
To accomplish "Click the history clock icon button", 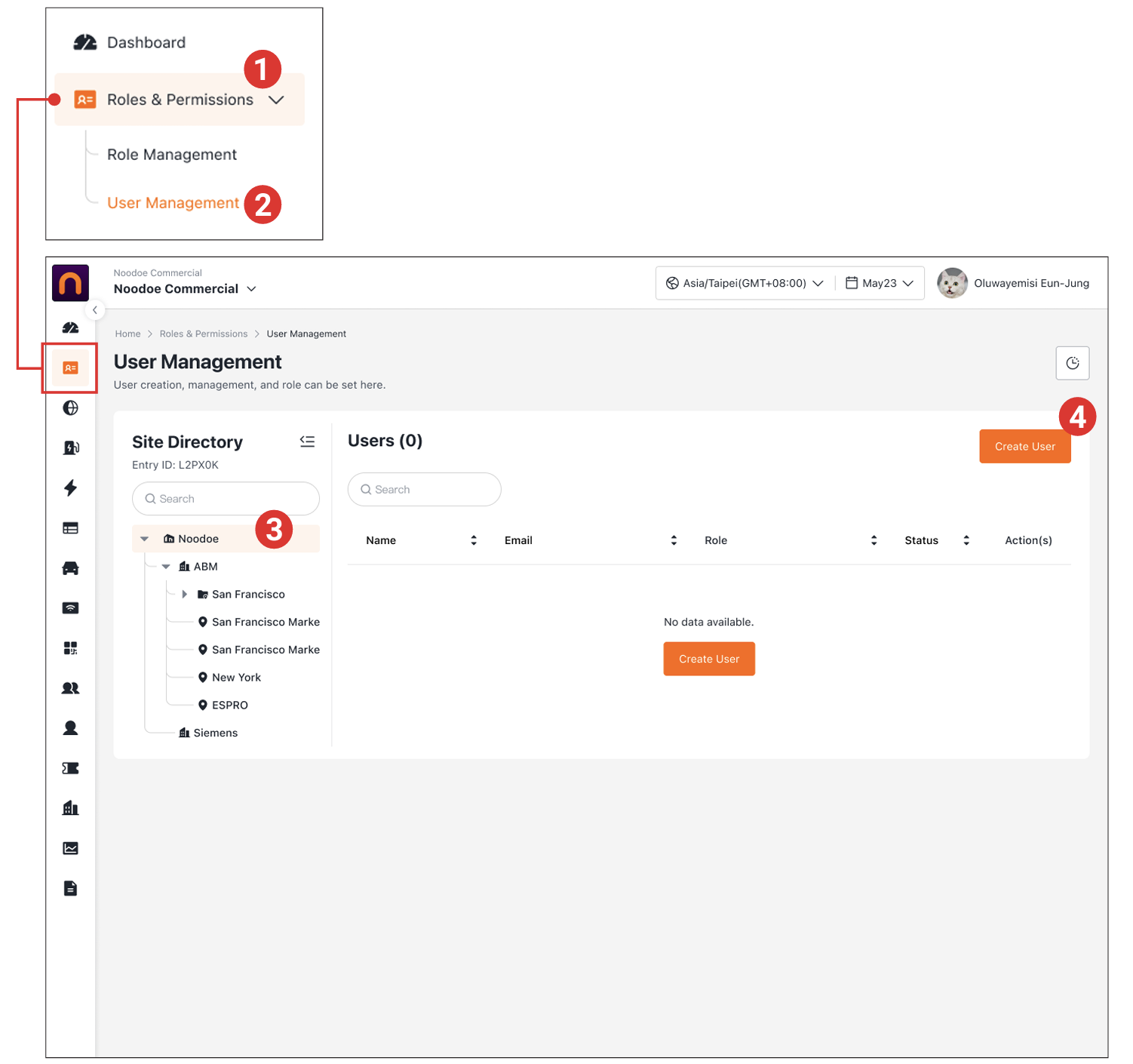I will pos(1072,364).
